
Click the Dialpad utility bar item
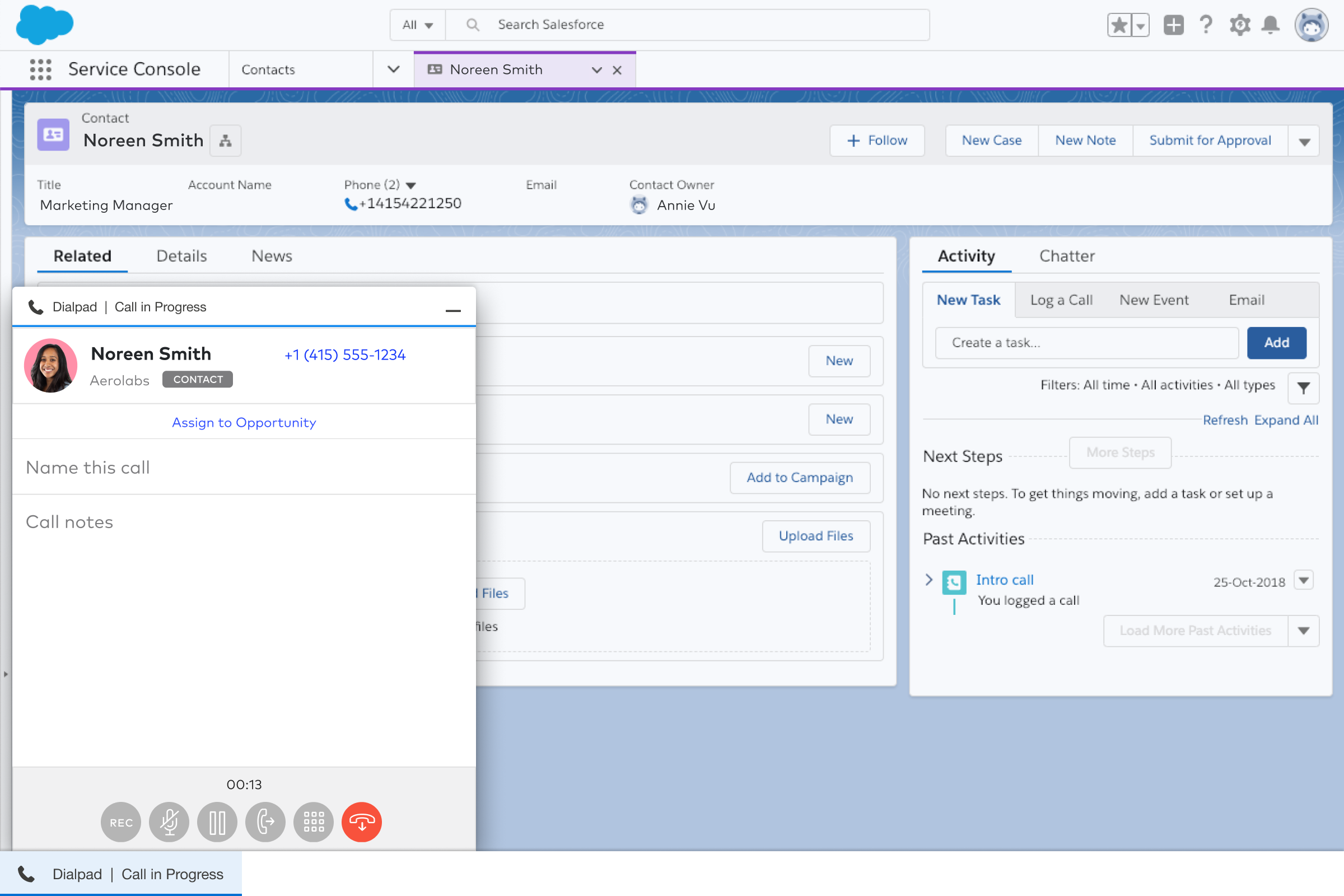coord(120,874)
